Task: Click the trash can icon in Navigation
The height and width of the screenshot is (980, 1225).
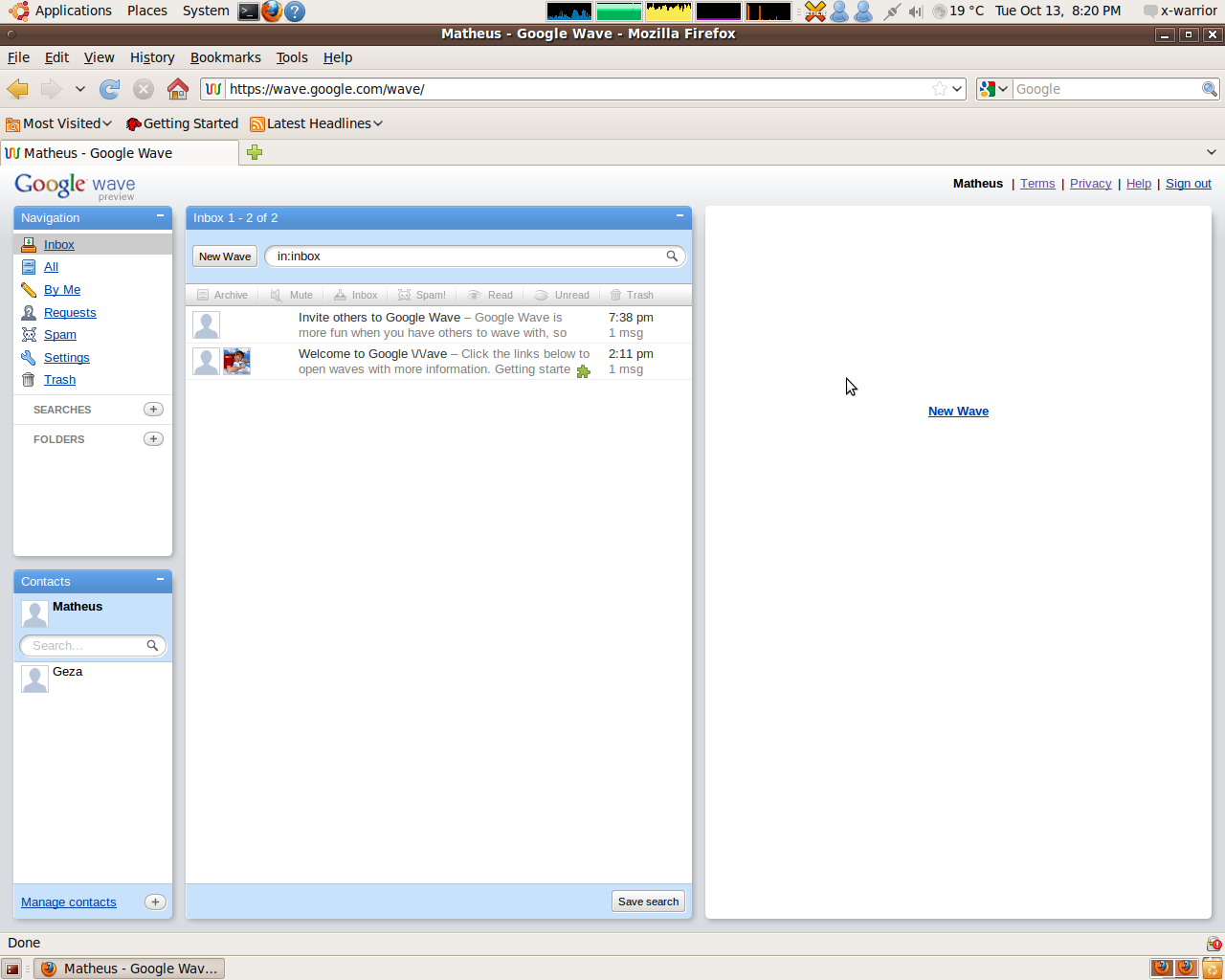Action: coord(29,380)
